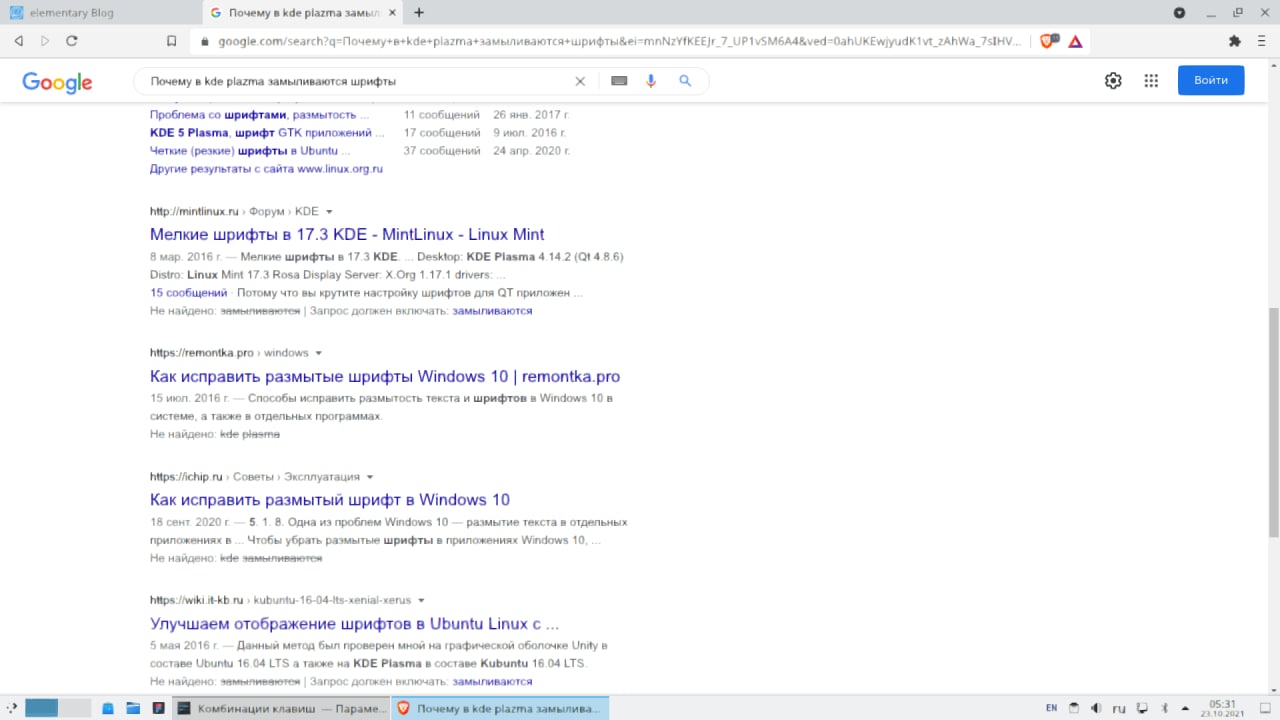The width and height of the screenshot is (1280, 720).
Task: Reload the page with the refresh icon
Action: [x=72, y=41]
